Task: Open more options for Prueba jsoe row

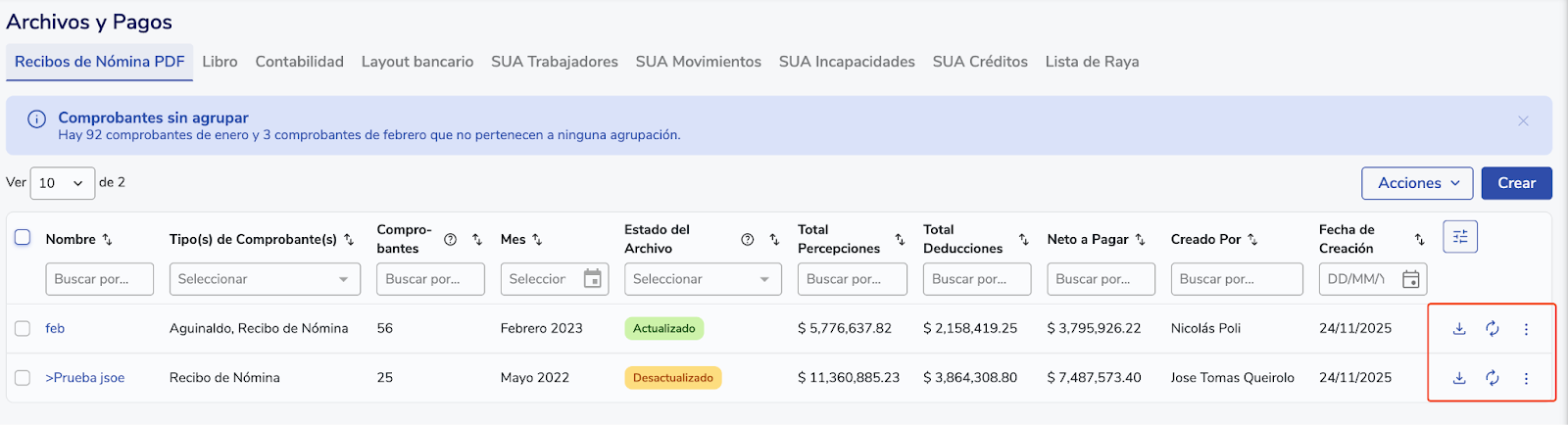Action: 1526,378
